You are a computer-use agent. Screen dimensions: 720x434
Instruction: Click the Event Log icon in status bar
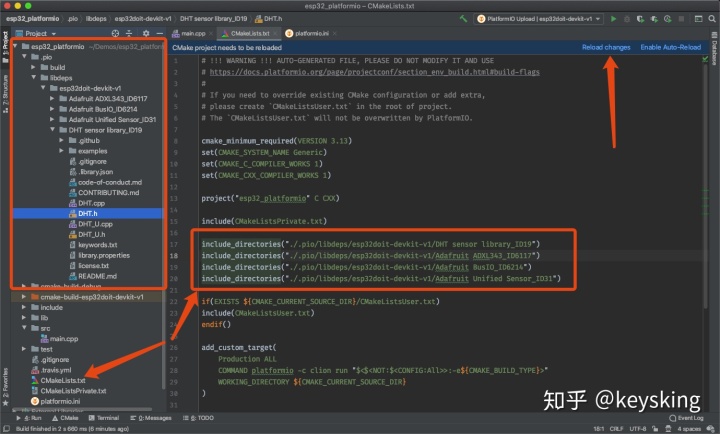pos(673,418)
